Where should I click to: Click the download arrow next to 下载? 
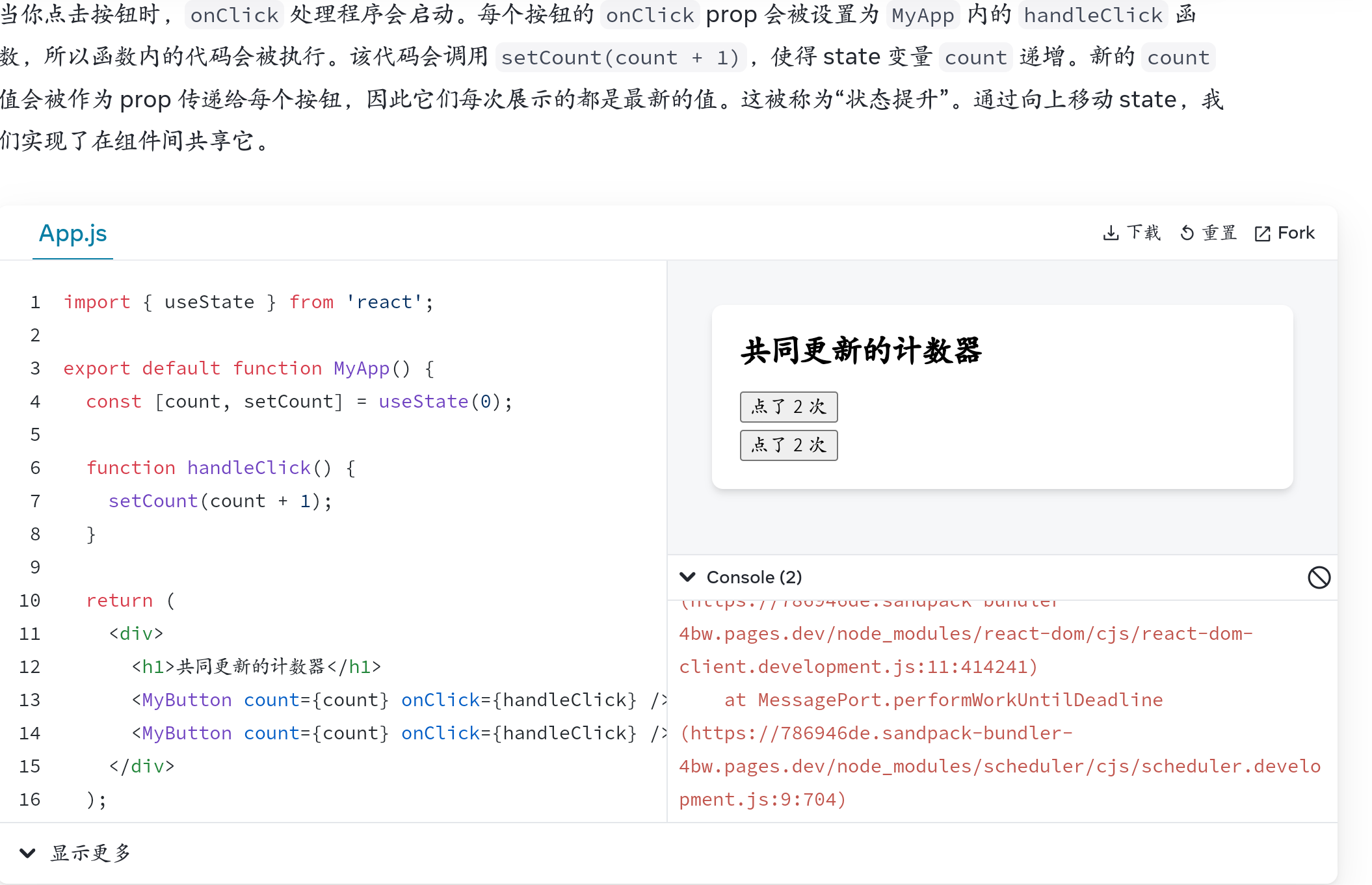pyautogui.click(x=1112, y=233)
